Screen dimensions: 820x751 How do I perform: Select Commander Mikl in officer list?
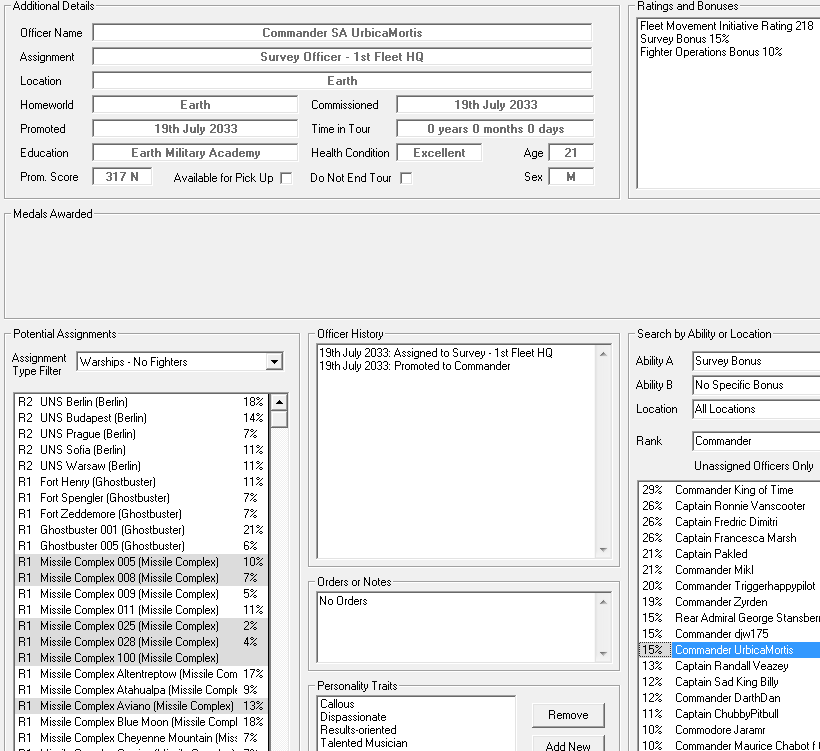[x=730, y=570]
